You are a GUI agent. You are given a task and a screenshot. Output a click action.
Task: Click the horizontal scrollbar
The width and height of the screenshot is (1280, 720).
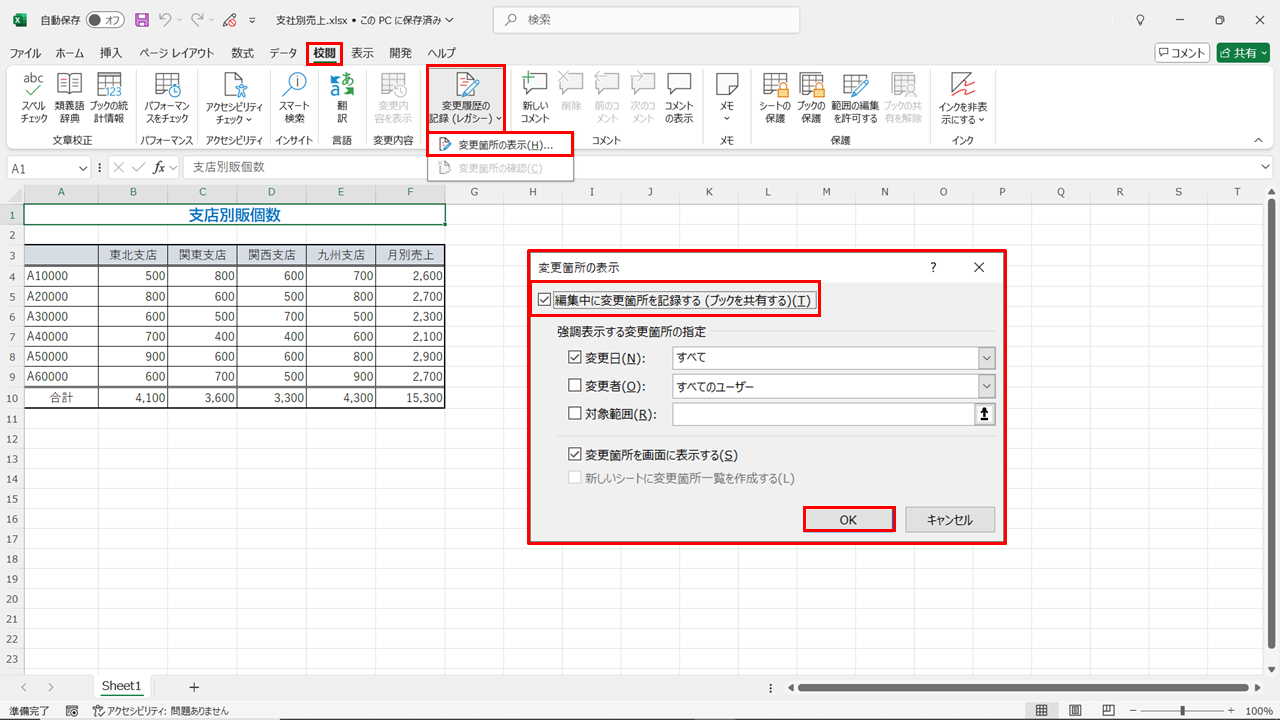(1023, 687)
